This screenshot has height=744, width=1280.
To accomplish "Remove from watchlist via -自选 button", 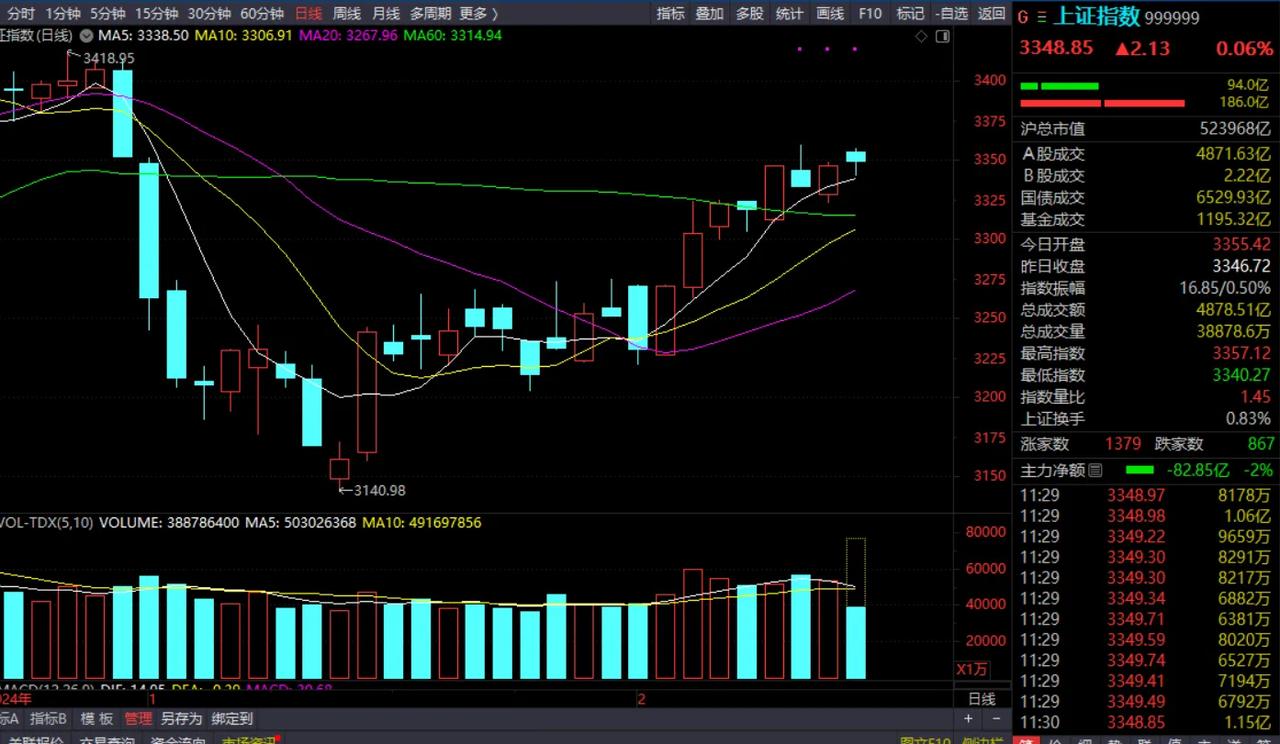I will pos(951,13).
